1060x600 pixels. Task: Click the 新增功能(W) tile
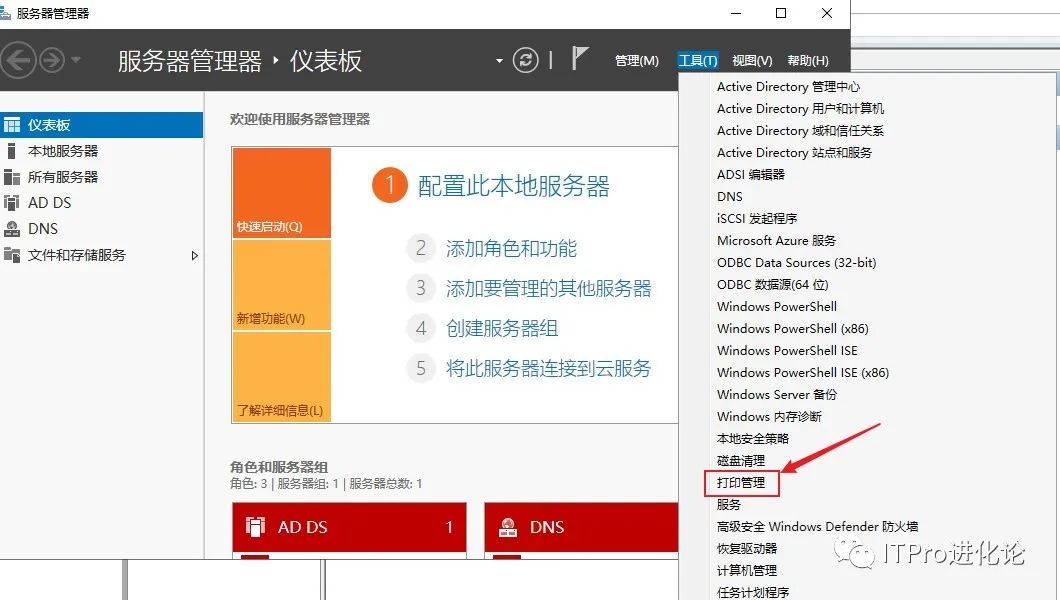click(x=282, y=285)
